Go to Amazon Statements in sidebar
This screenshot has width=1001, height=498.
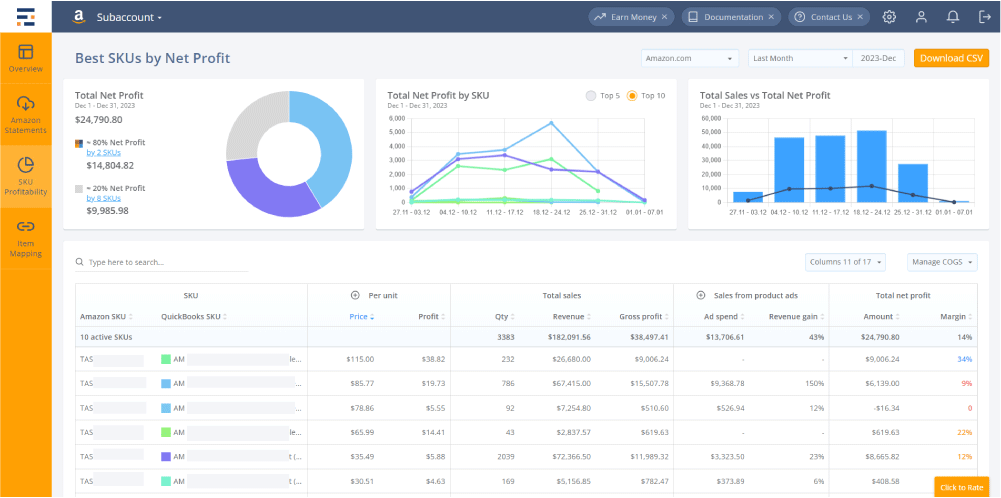pos(26,115)
